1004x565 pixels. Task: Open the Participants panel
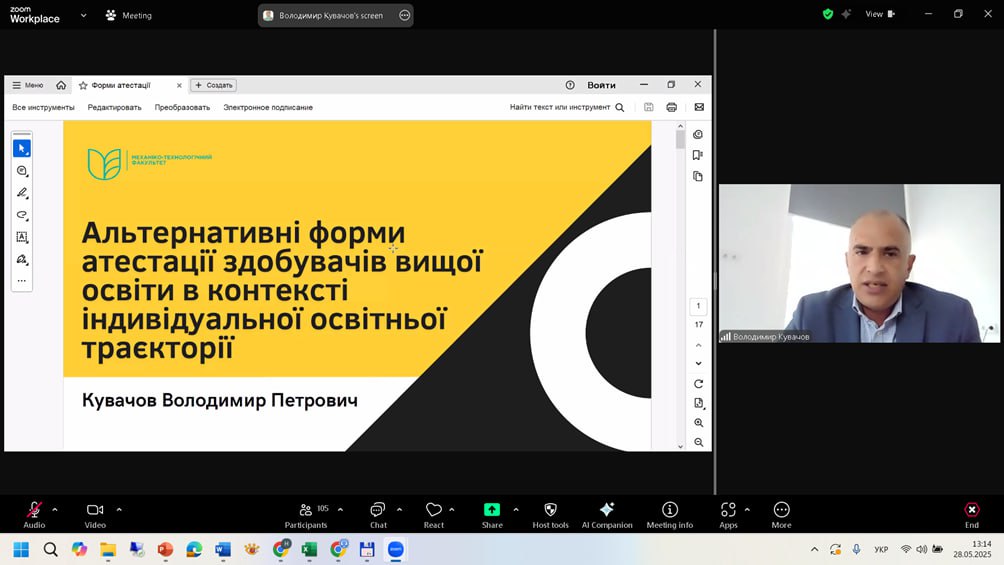pos(306,511)
